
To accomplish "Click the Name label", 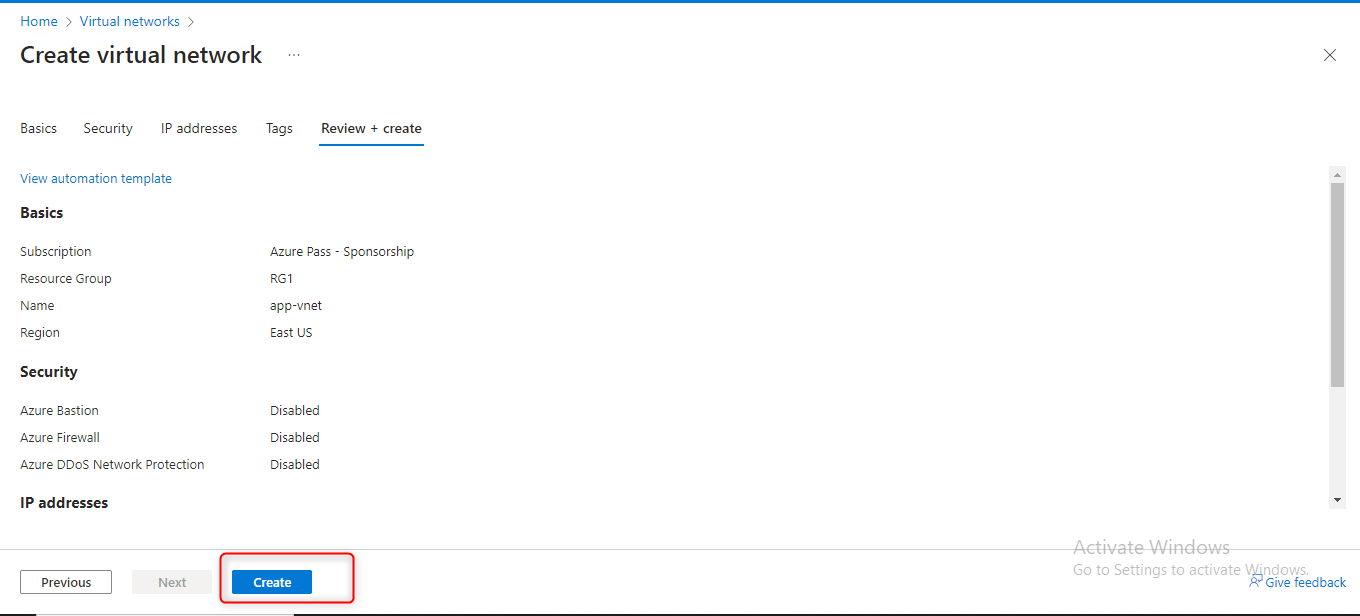I will [37, 305].
